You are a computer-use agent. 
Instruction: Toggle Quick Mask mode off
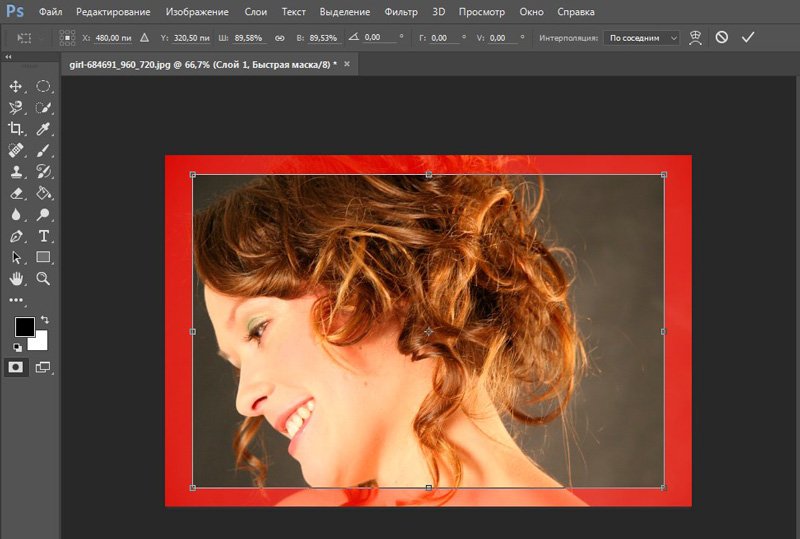click(15, 367)
